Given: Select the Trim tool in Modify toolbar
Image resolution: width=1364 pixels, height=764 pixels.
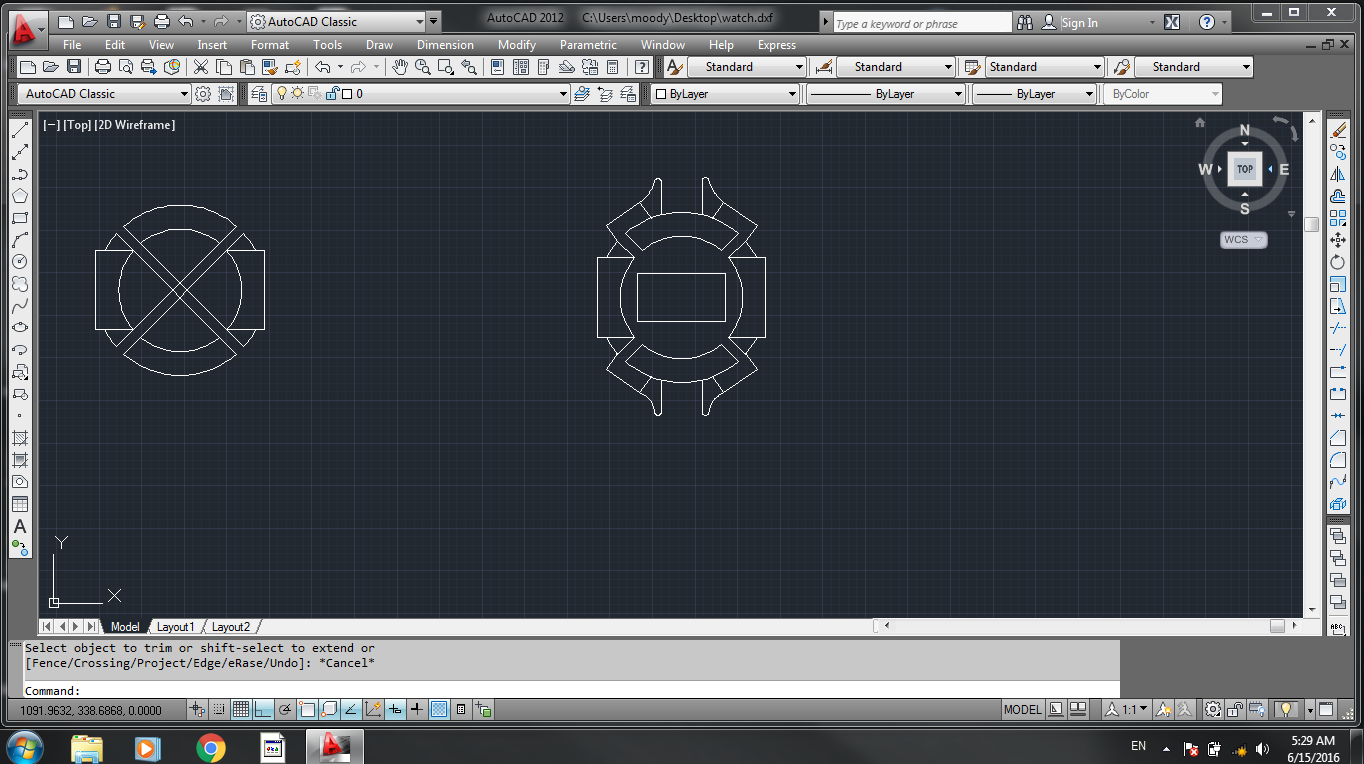Looking at the screenshot, I should [1338, 328].
